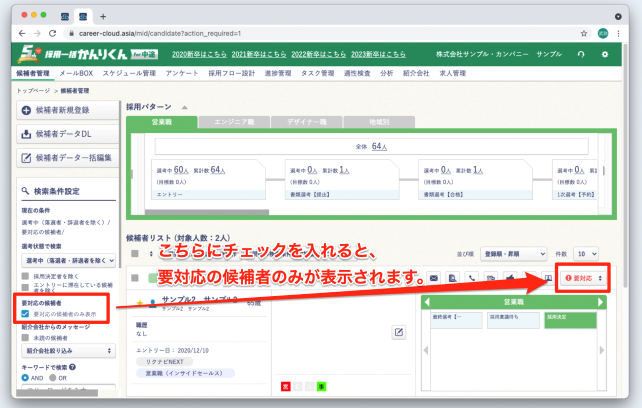Tick the checkbox in the サンプル2 candidate row
Image resolution: width=642 pixels, height=408 pixels.
(135, 278)
